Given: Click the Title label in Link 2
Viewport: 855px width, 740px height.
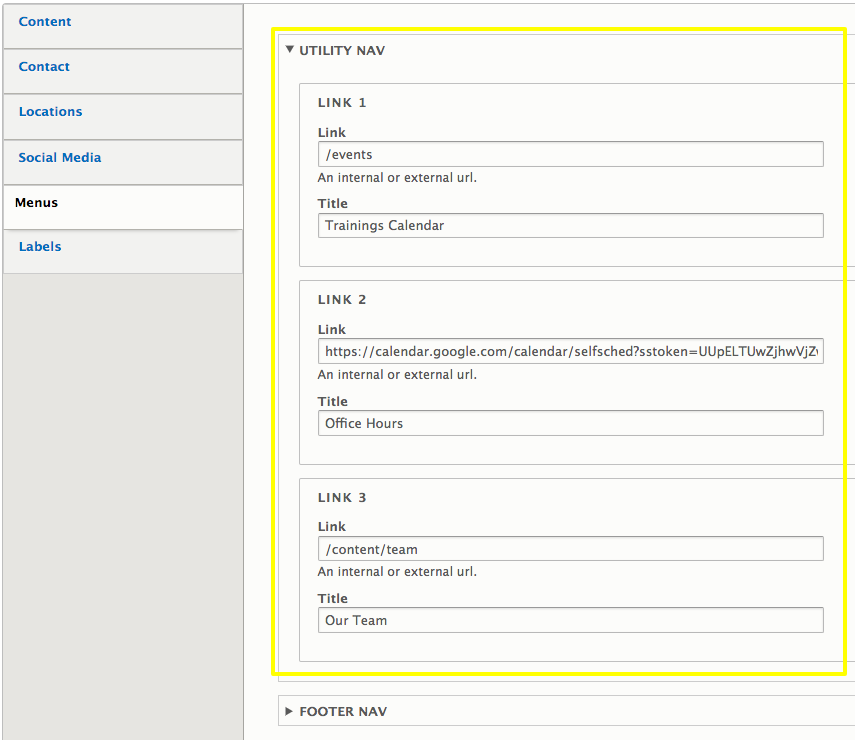Looking at the screenshot, I should (333, 401).
